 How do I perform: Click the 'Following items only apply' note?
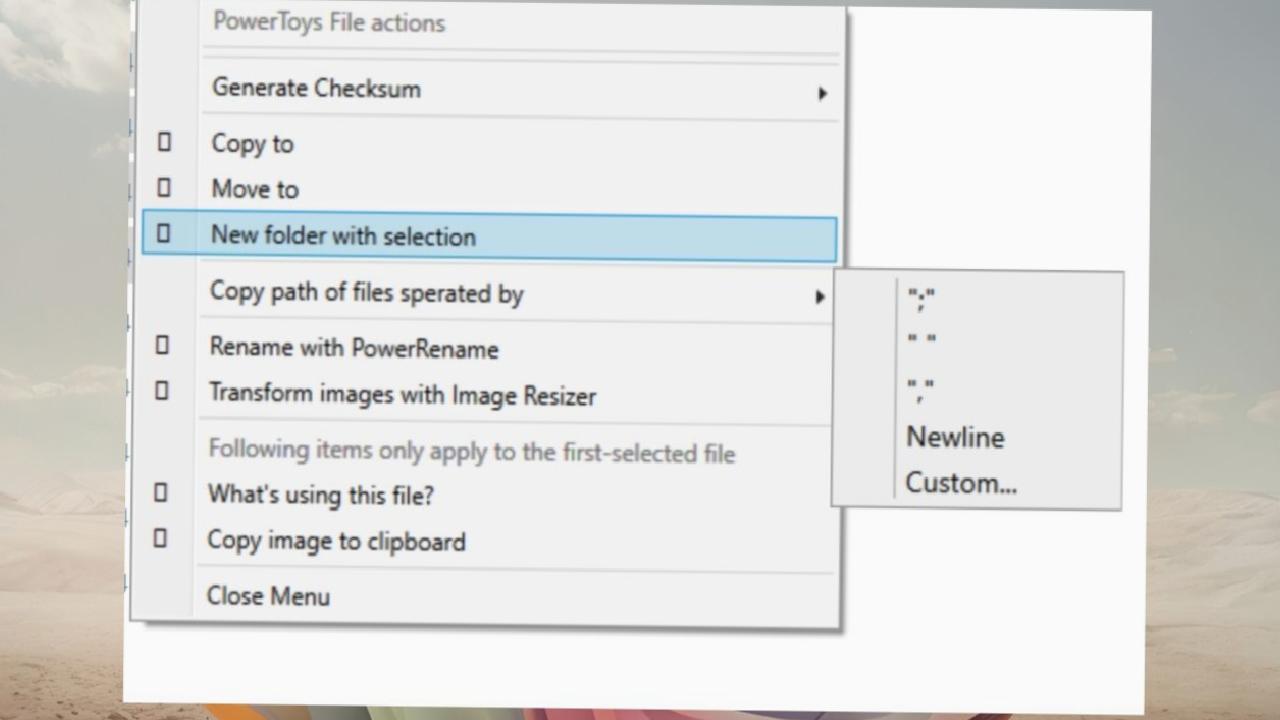(x=471, y=451)
